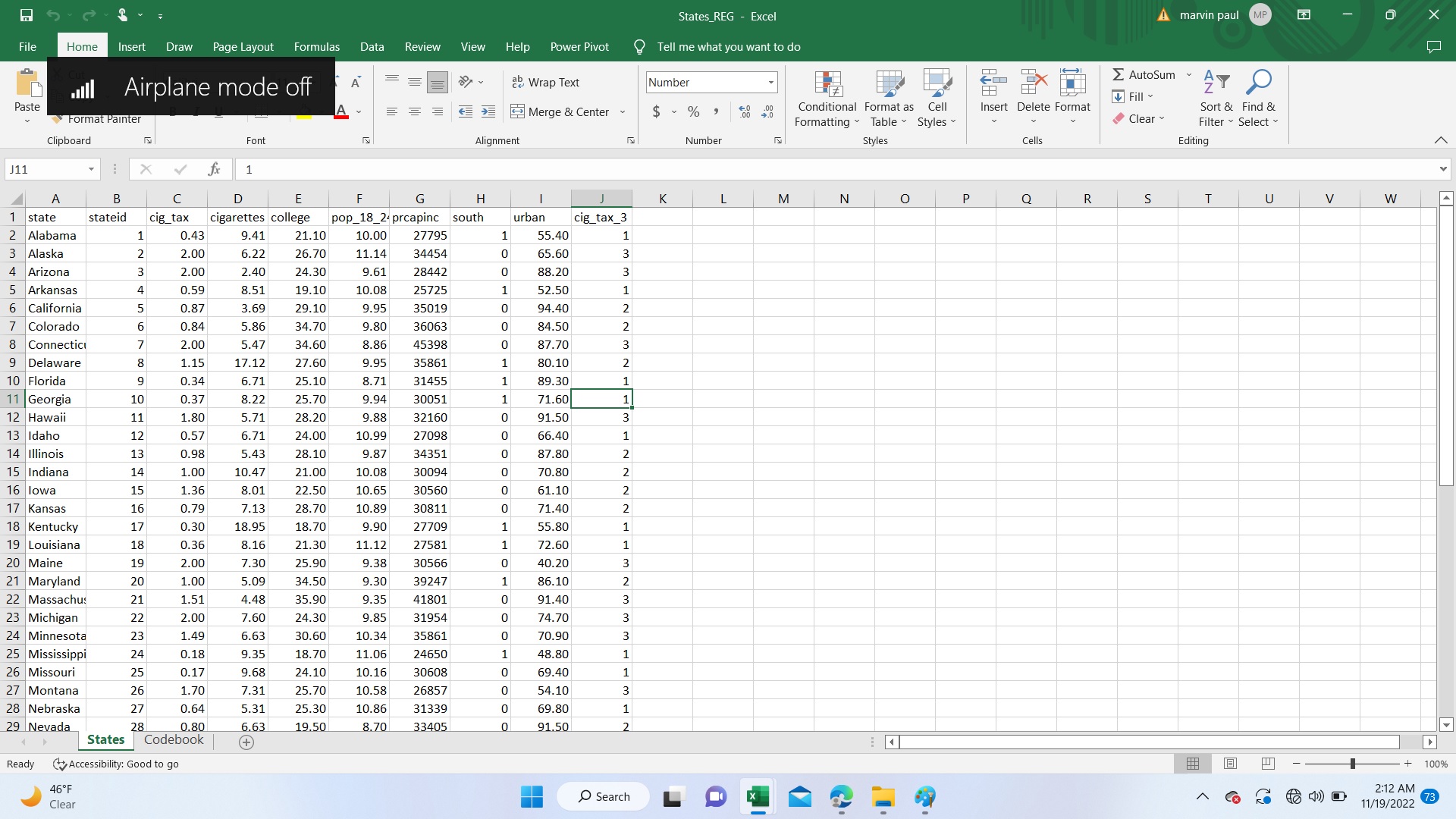This screenshot has height=819, width=1456.
Task: Add a new sheet with plus icon
Action: pos(246,742)
